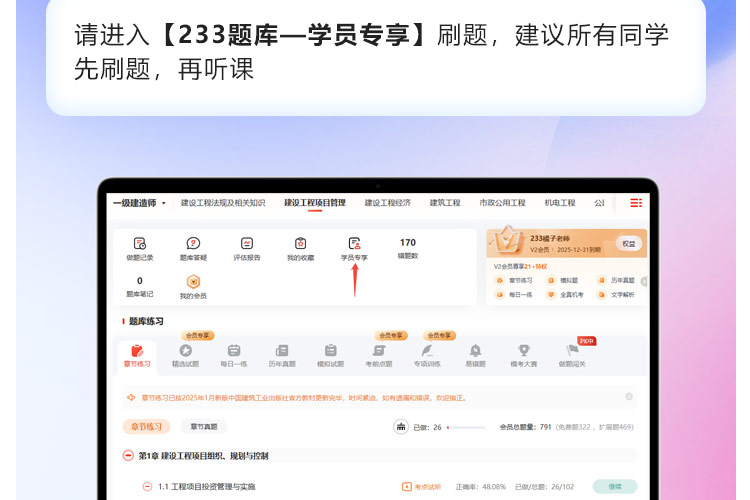Switch to 机电工程 subject tab
Screen dimensions: 750x500
(560, 203)
